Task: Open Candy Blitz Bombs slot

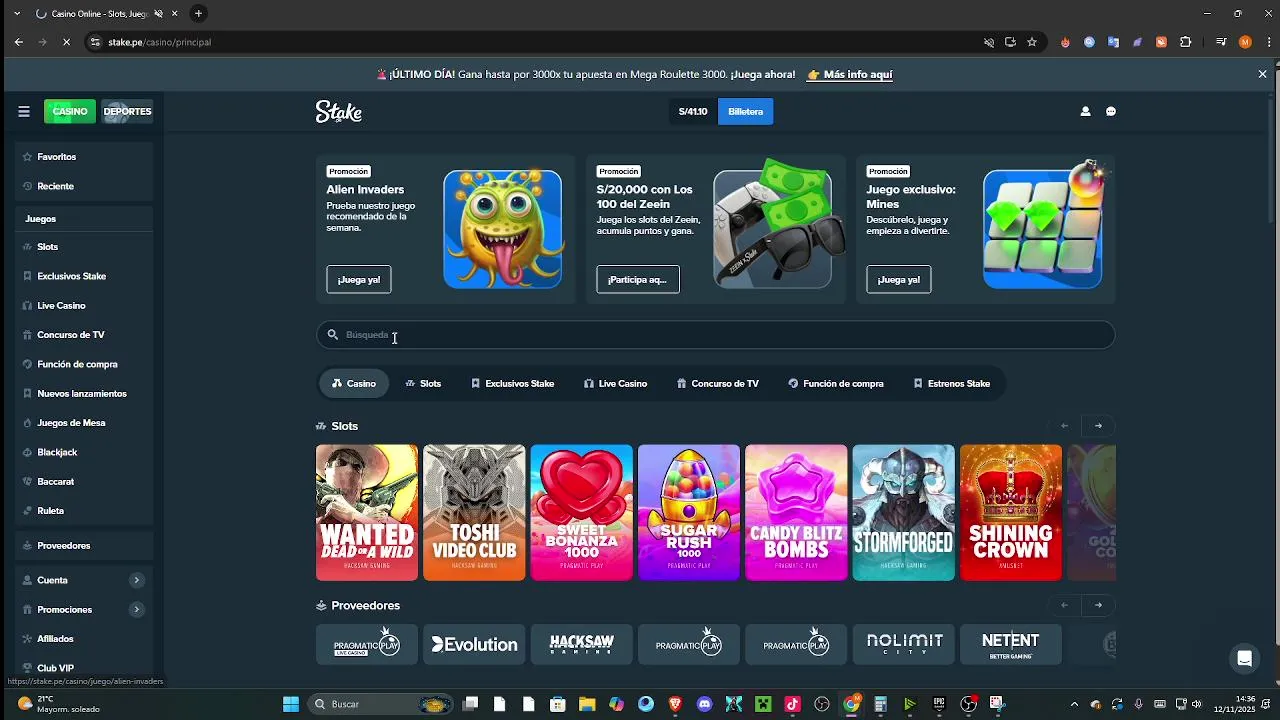Action: pos(796,512)
